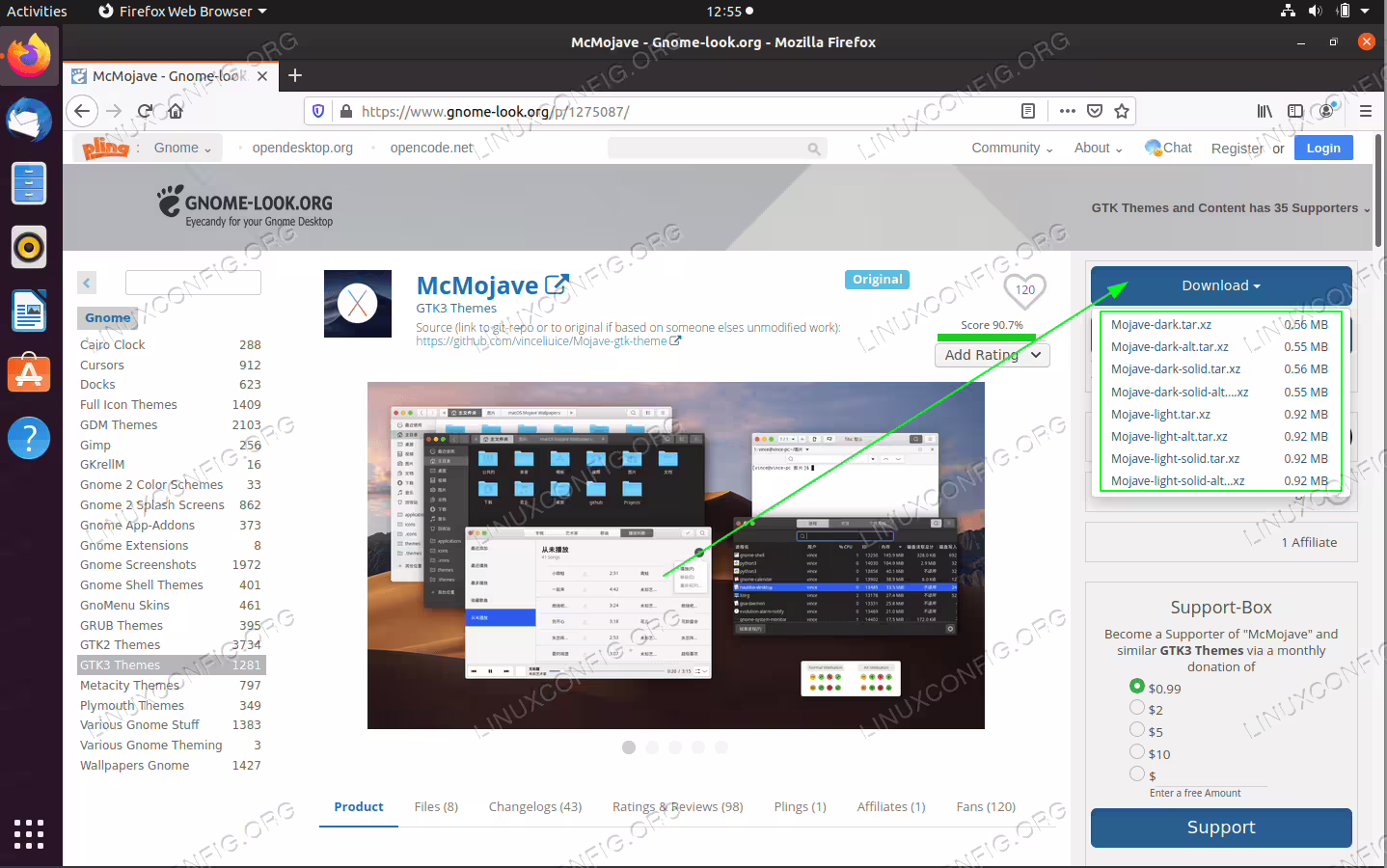Go back to the previous page
Screen dimensions: 1387x868
pos(82,111)
